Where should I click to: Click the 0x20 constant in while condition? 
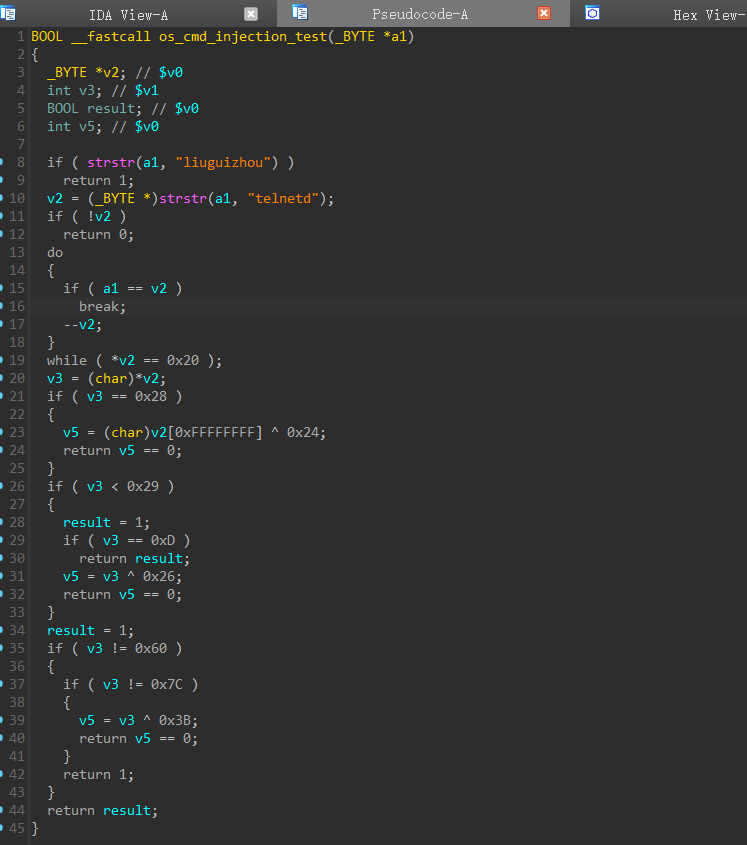tap(183, 360)
